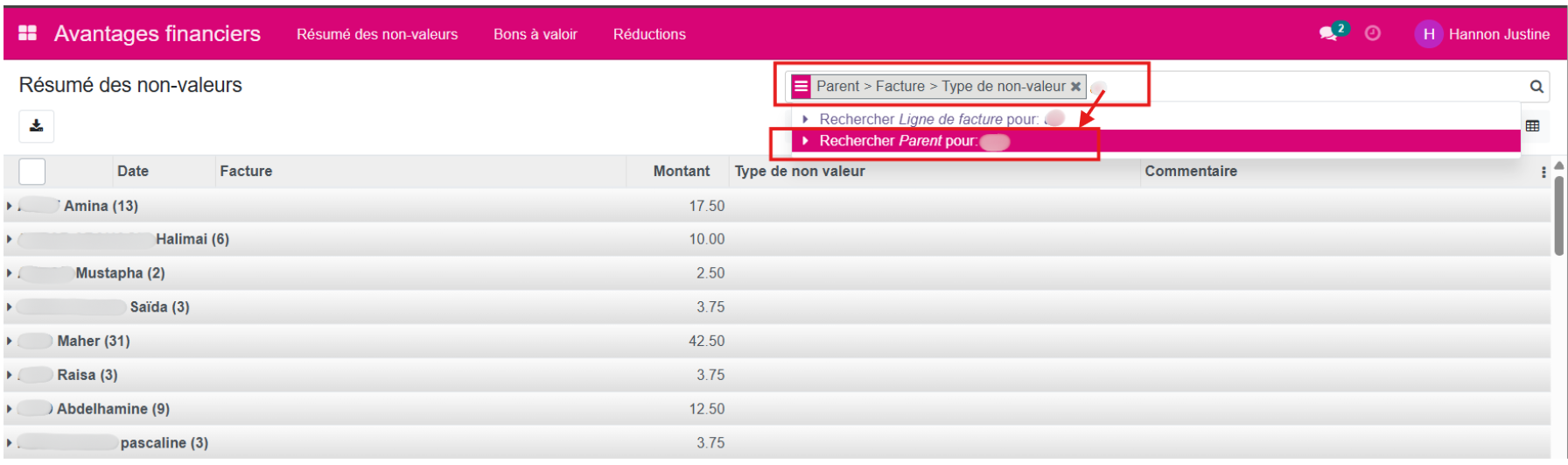Open the Bons à valoir menu
This screenshot has width=1568, height=465.
(x=535, y=34)
